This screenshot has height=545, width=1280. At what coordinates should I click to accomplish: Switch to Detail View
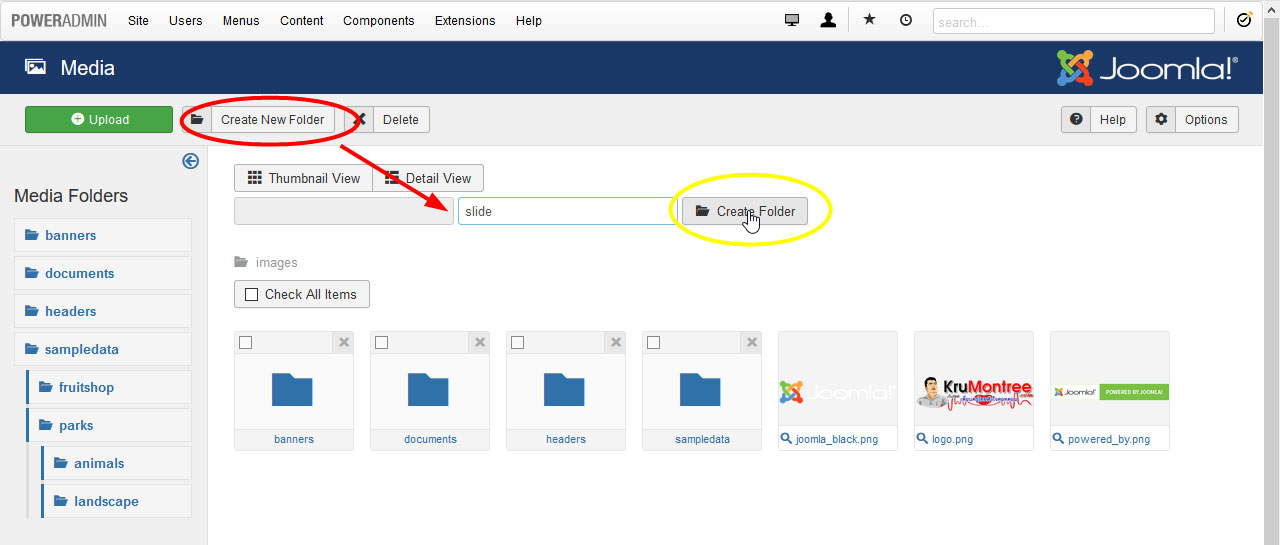428,178
